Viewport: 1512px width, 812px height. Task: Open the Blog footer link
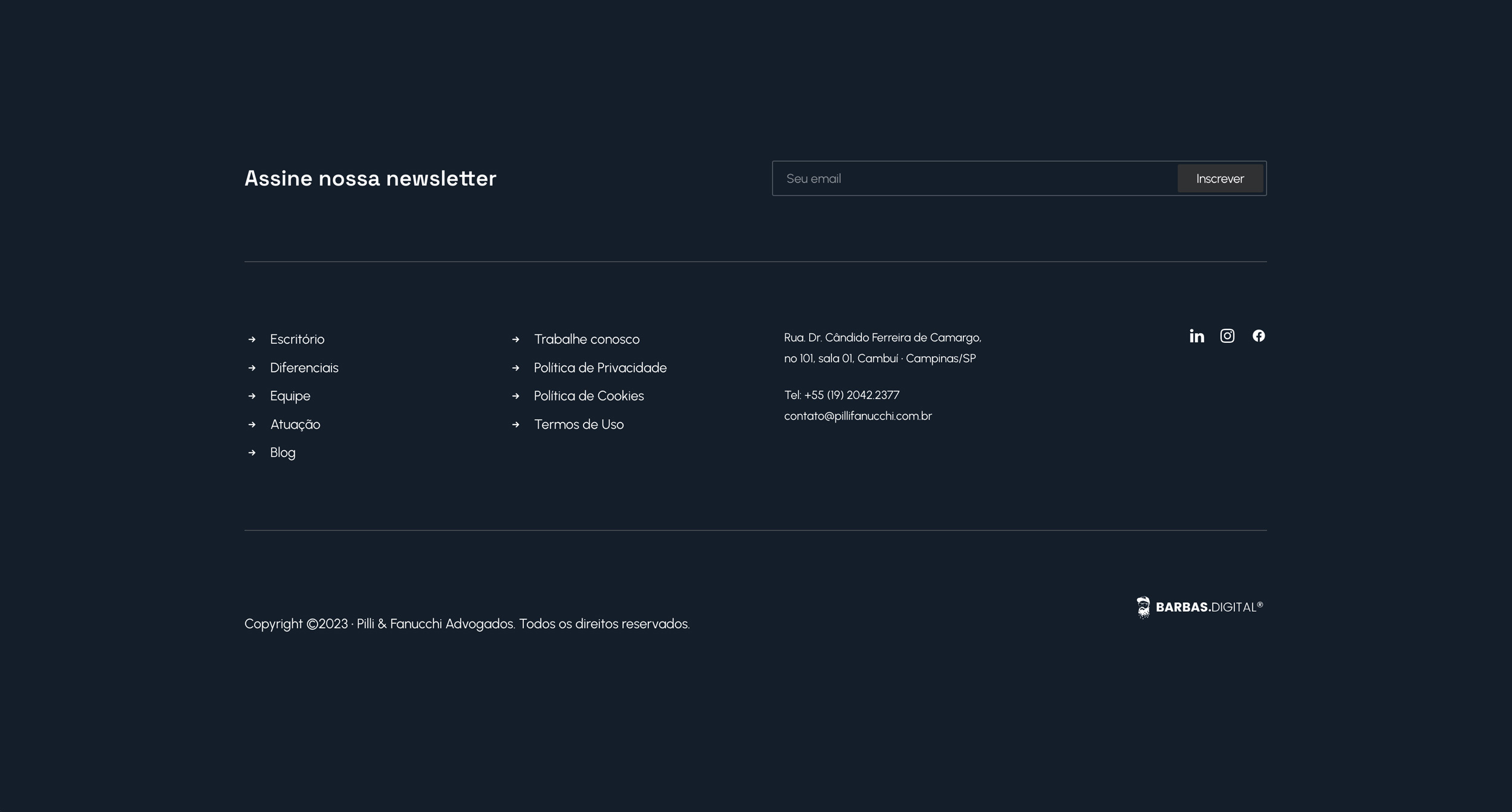click(x=282, y=453)
